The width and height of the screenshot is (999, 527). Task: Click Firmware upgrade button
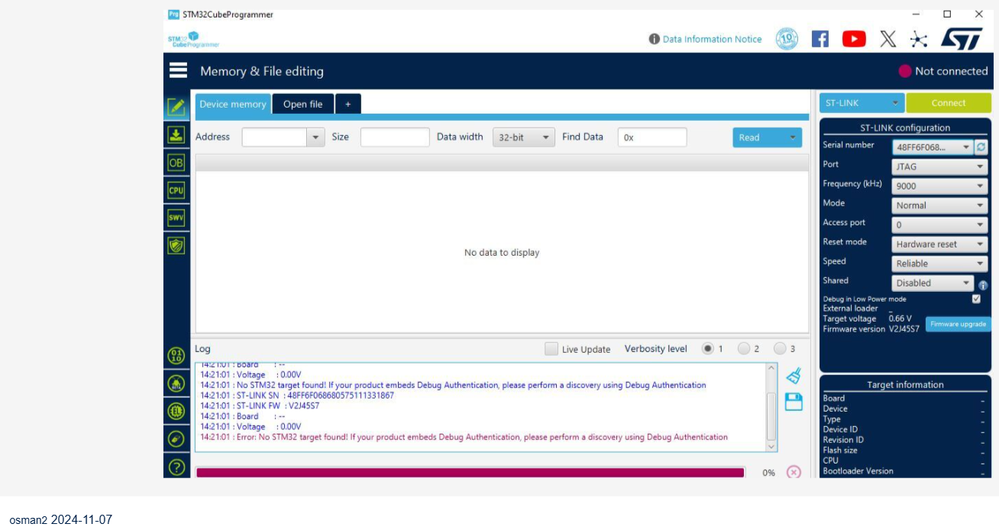click(x=958, y=324)
